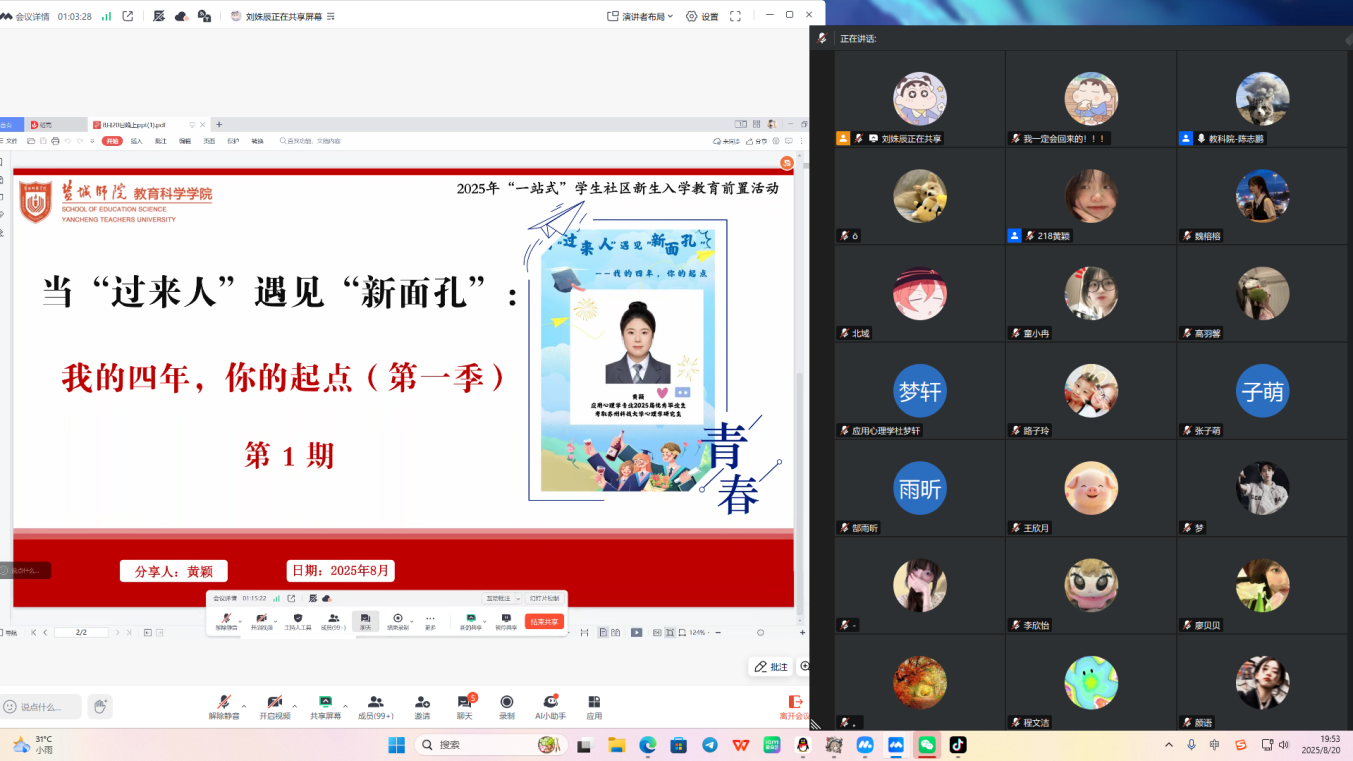Click the 说点什么 message input field

click(x=45, y=707)
